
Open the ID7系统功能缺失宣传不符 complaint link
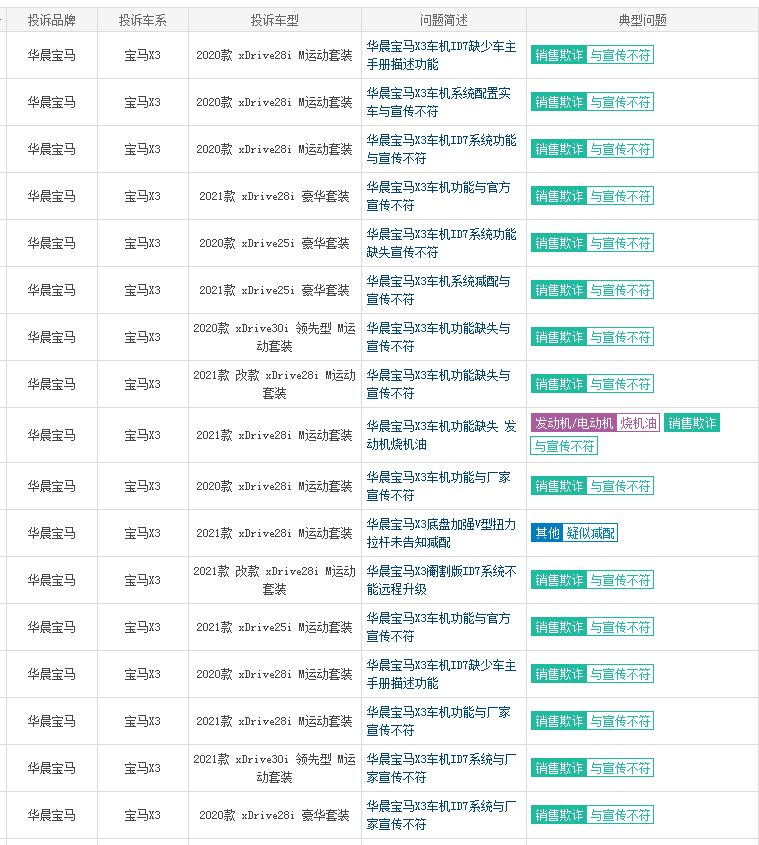coord(441,244)
